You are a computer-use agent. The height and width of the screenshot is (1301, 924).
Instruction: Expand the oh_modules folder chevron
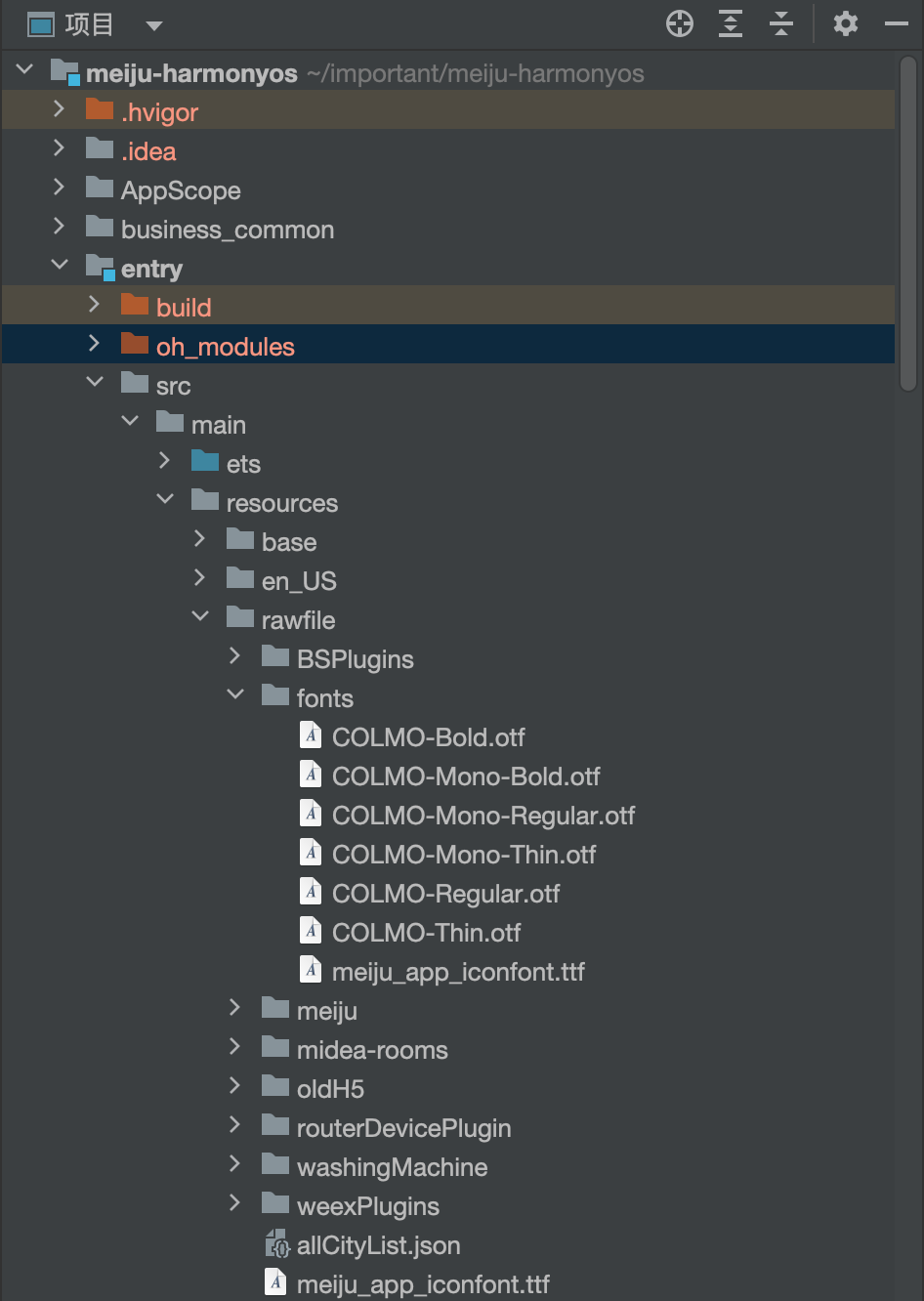pos(94,344)
